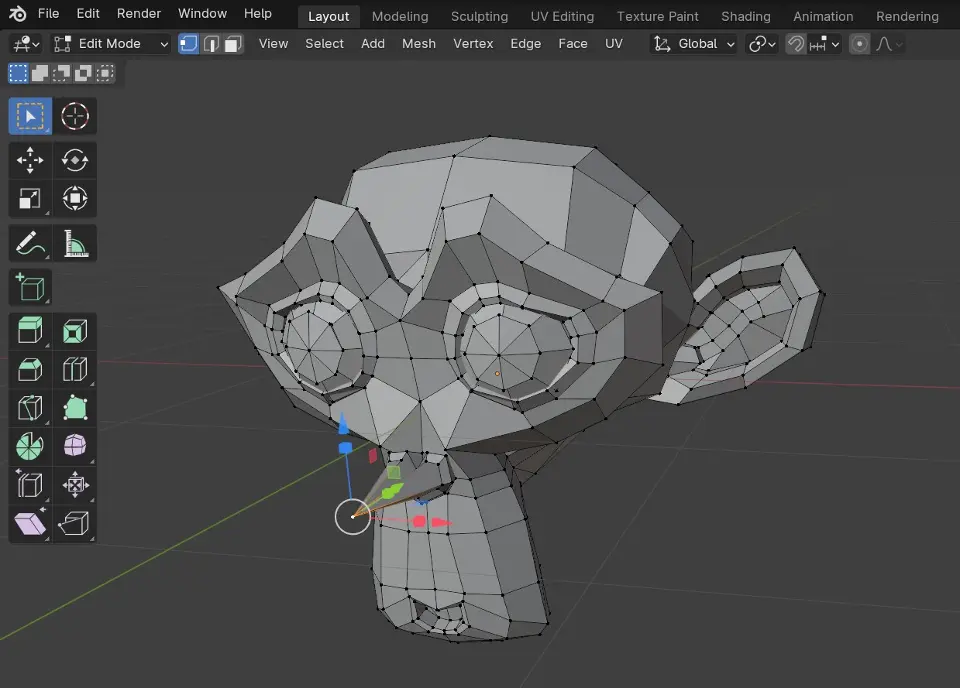Open the pivot point dropdown
This screenshot has height=688, width=960.
pos(762,44)
